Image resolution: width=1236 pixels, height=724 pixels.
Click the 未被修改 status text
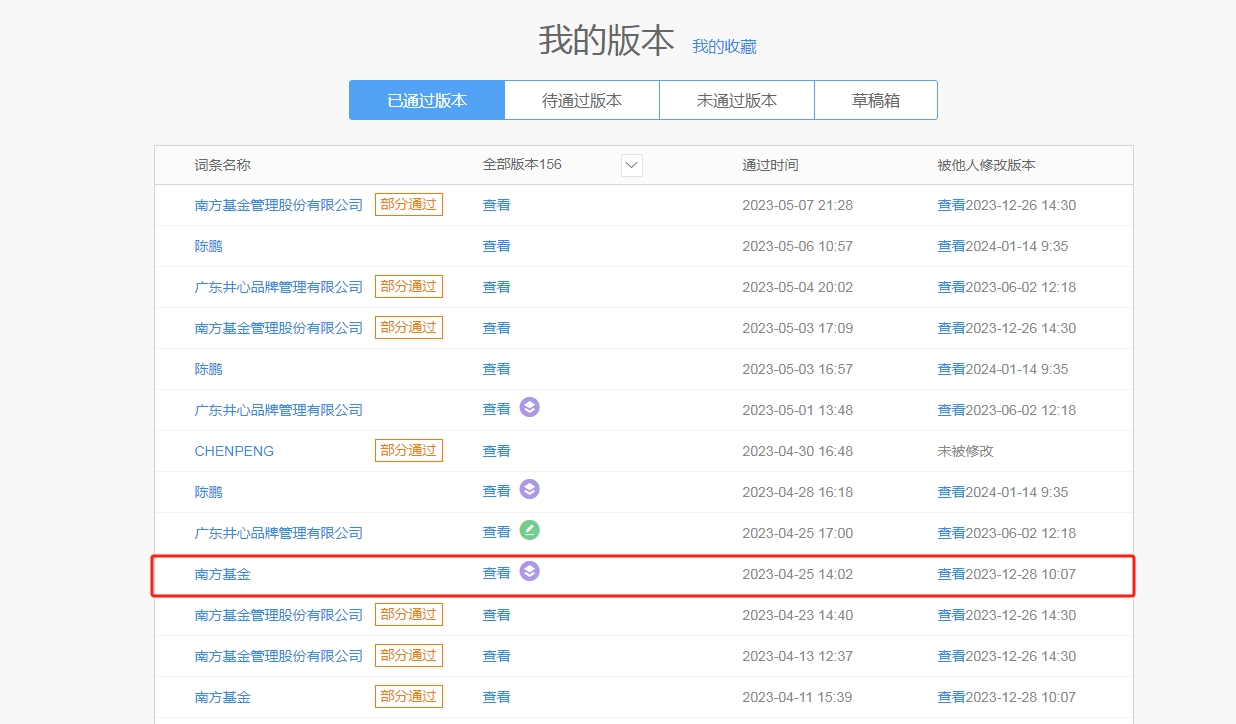965,451
